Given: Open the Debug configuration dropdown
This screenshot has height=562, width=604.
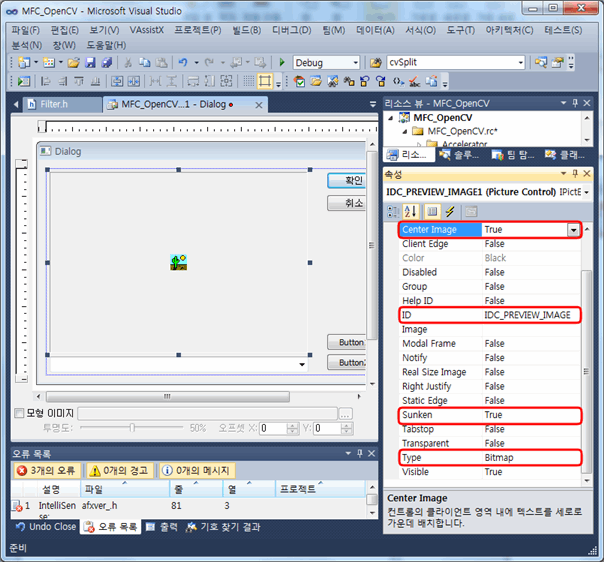Looking at the screenshot, I should [x=353, y=62].
